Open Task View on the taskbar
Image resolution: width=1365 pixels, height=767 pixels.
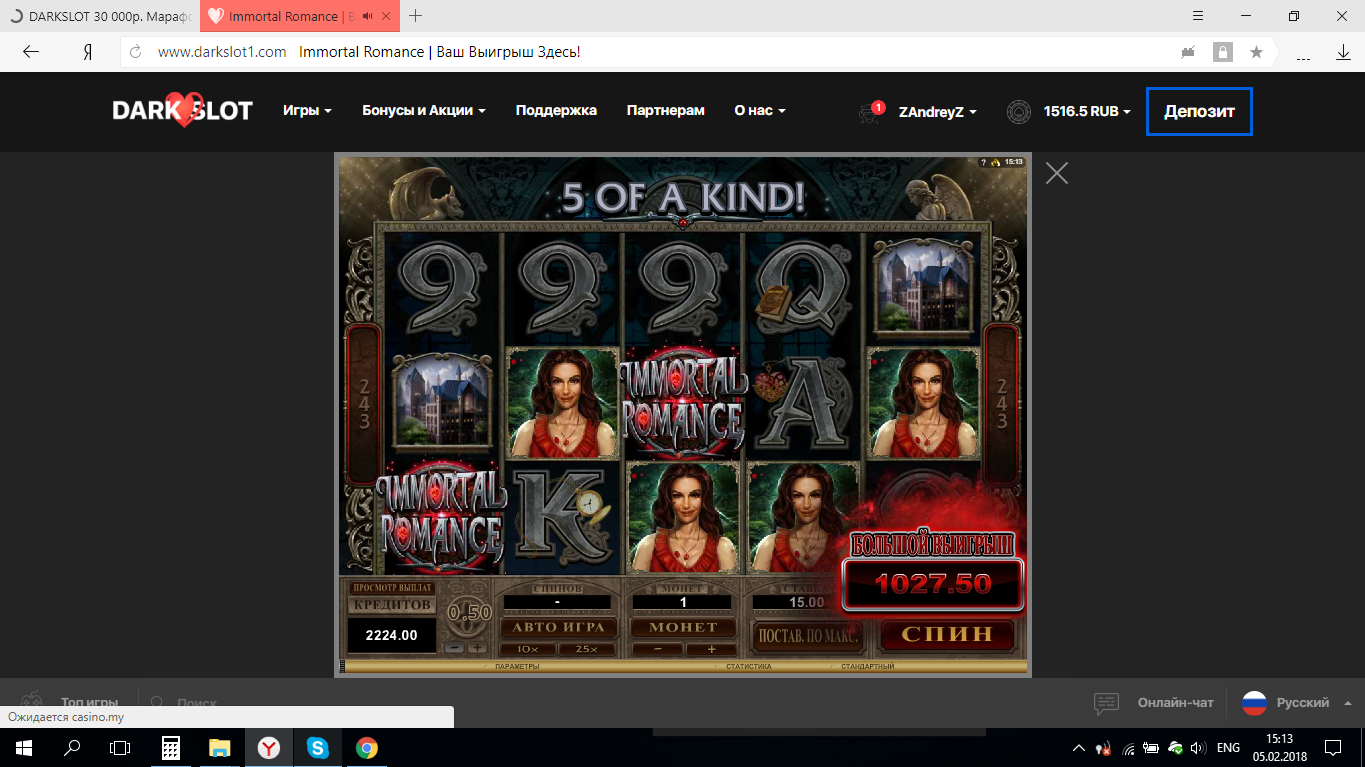pyautogui.click(x=120, y=747)
